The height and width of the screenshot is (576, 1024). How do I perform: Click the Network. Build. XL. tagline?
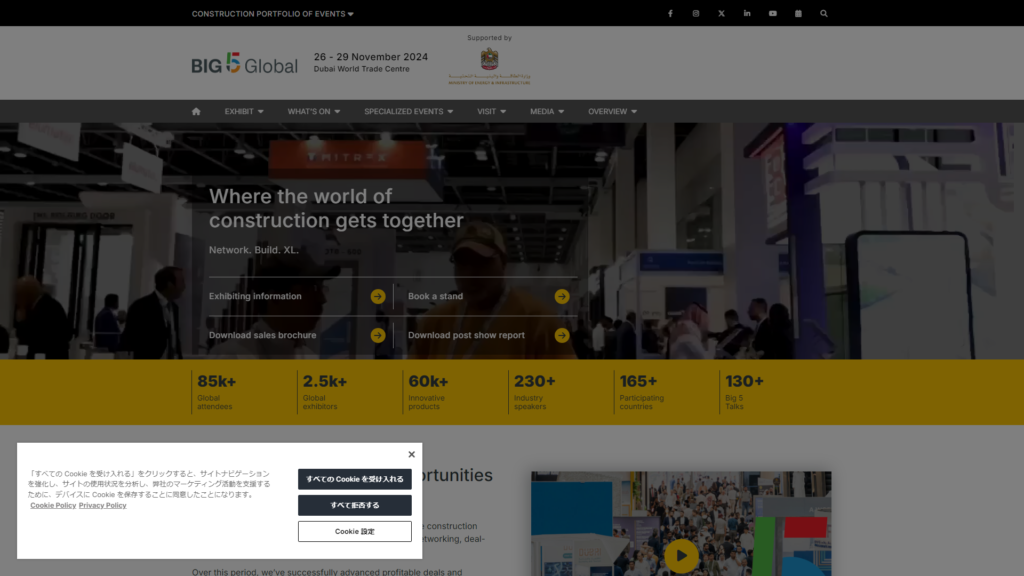[254, 250]
